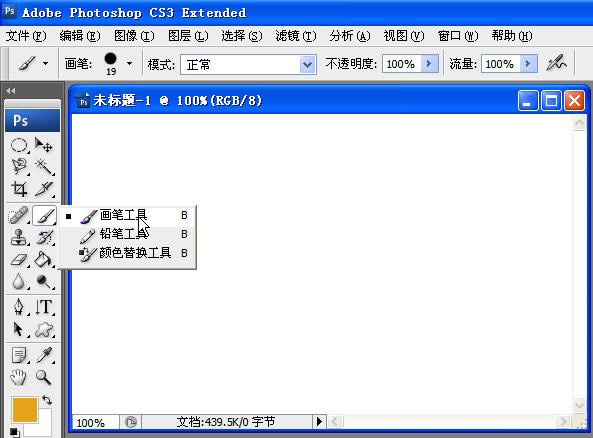The height and width of the screenshot is (438, 593).
Task: Minimize the 未标题-1 document window
Action: (528, 101)
